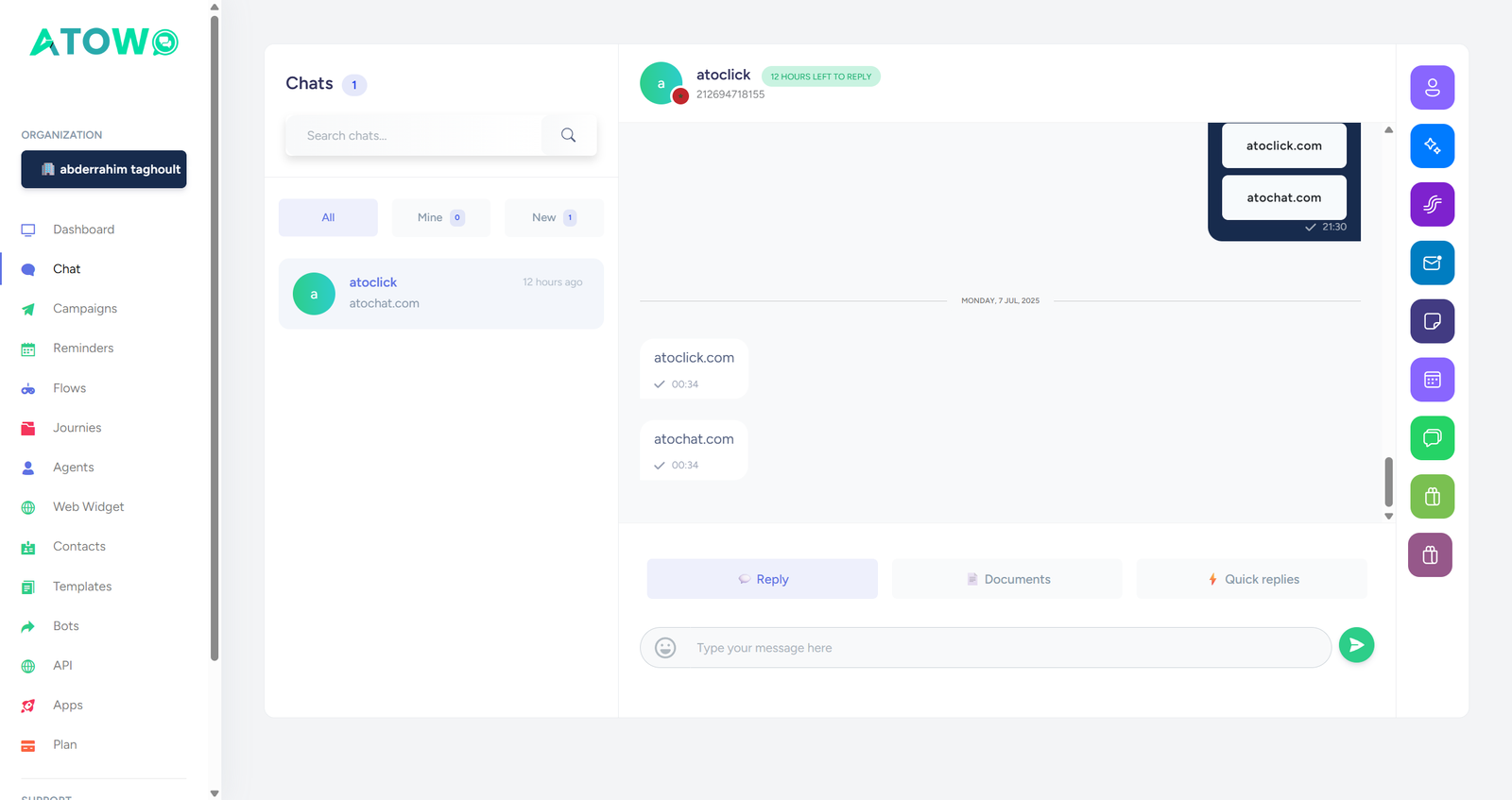This screenshot has width=1512, height=800.
Task: Send message with green paper plane button
Action: [1356, 645]
